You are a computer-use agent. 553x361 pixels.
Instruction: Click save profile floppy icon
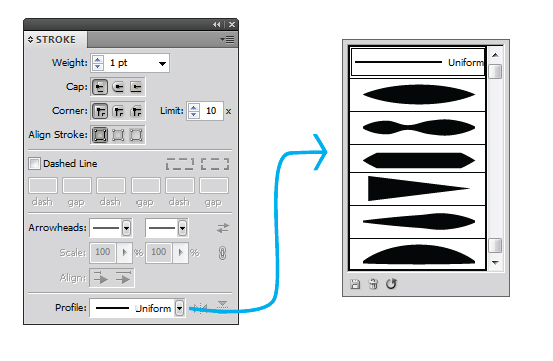click(355, 284)
